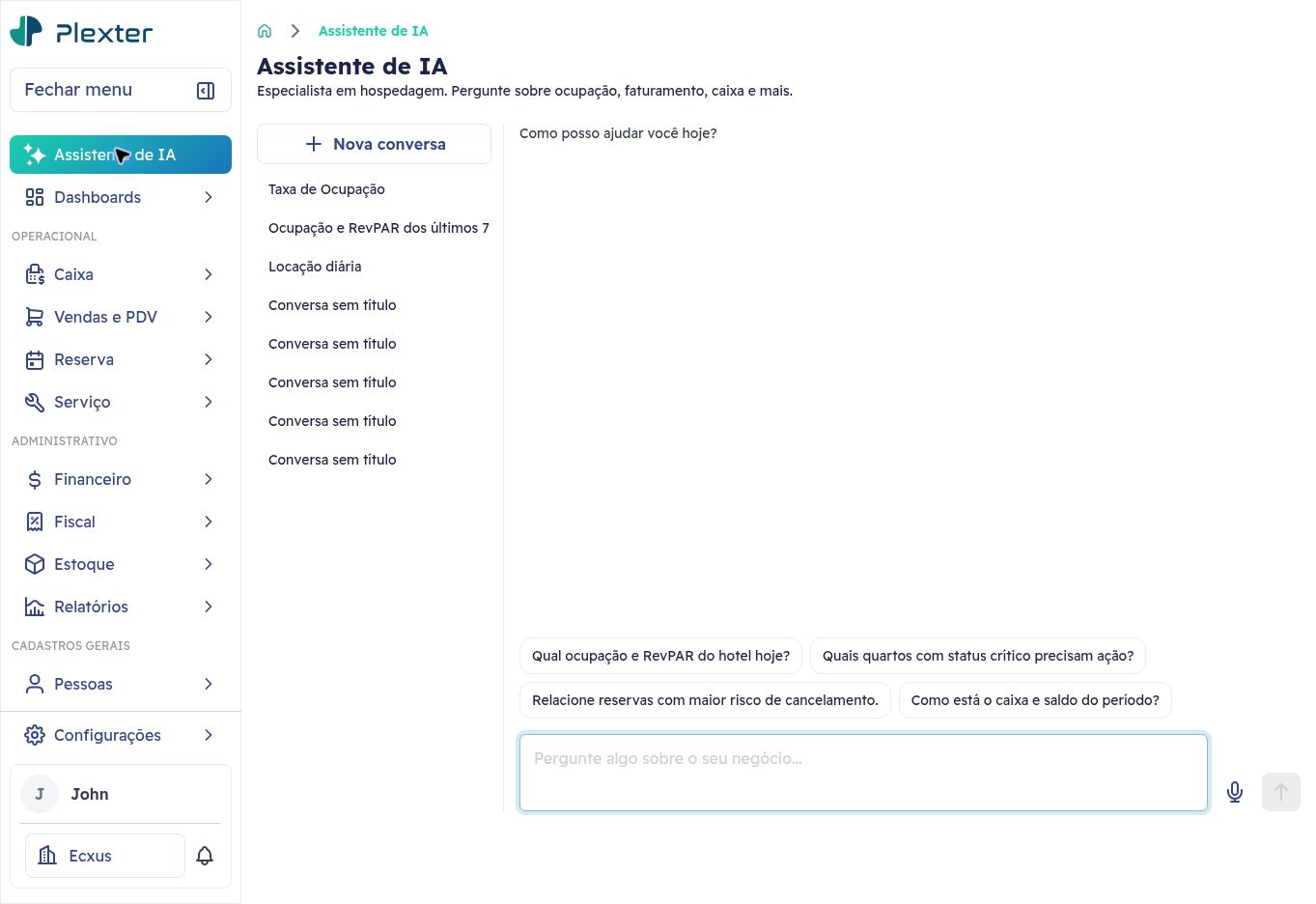Click the Caixa cash register icon
The width and height of the screenshot is (1316, 904).
point(35,274)
